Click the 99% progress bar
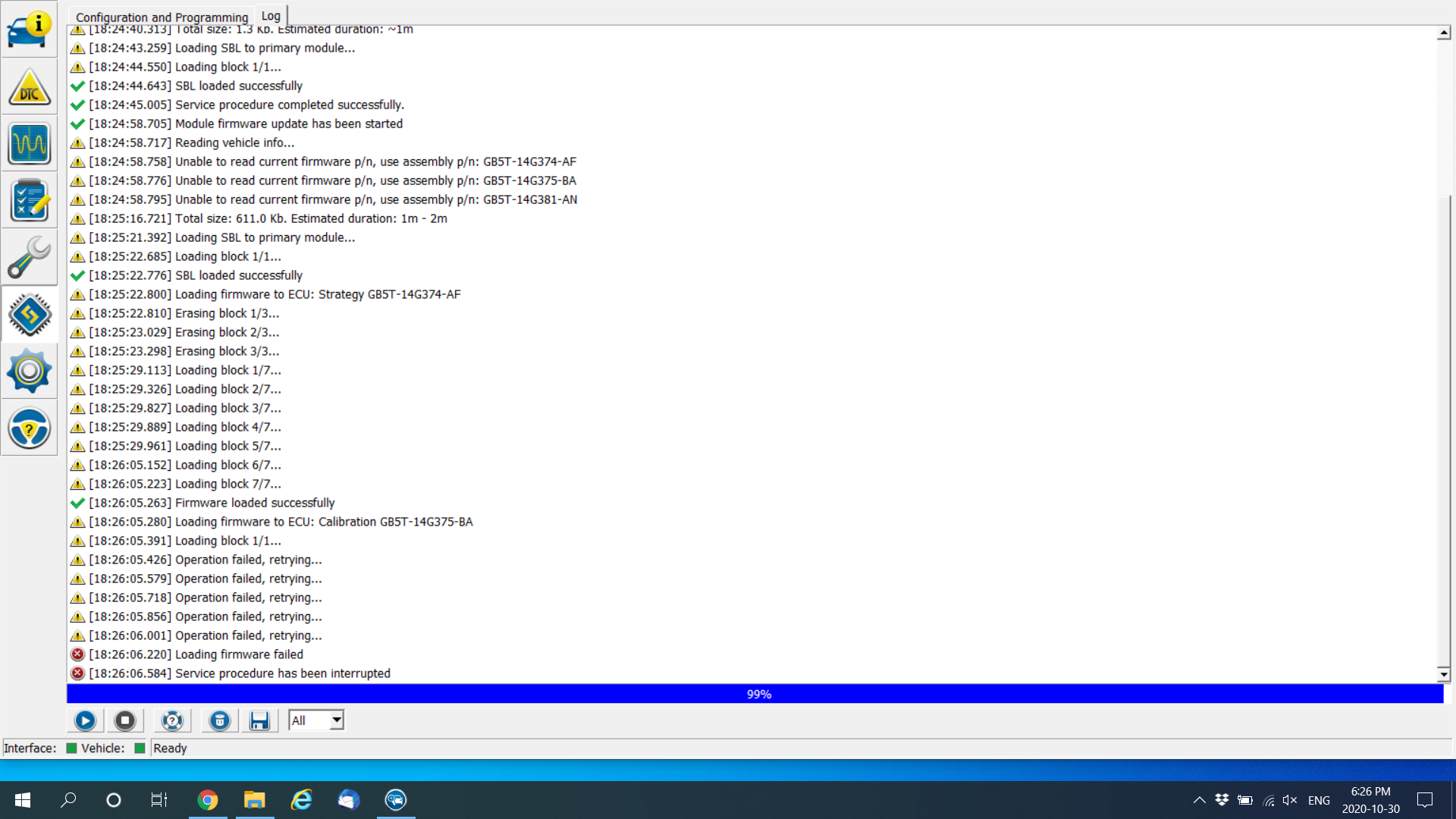 758,693
